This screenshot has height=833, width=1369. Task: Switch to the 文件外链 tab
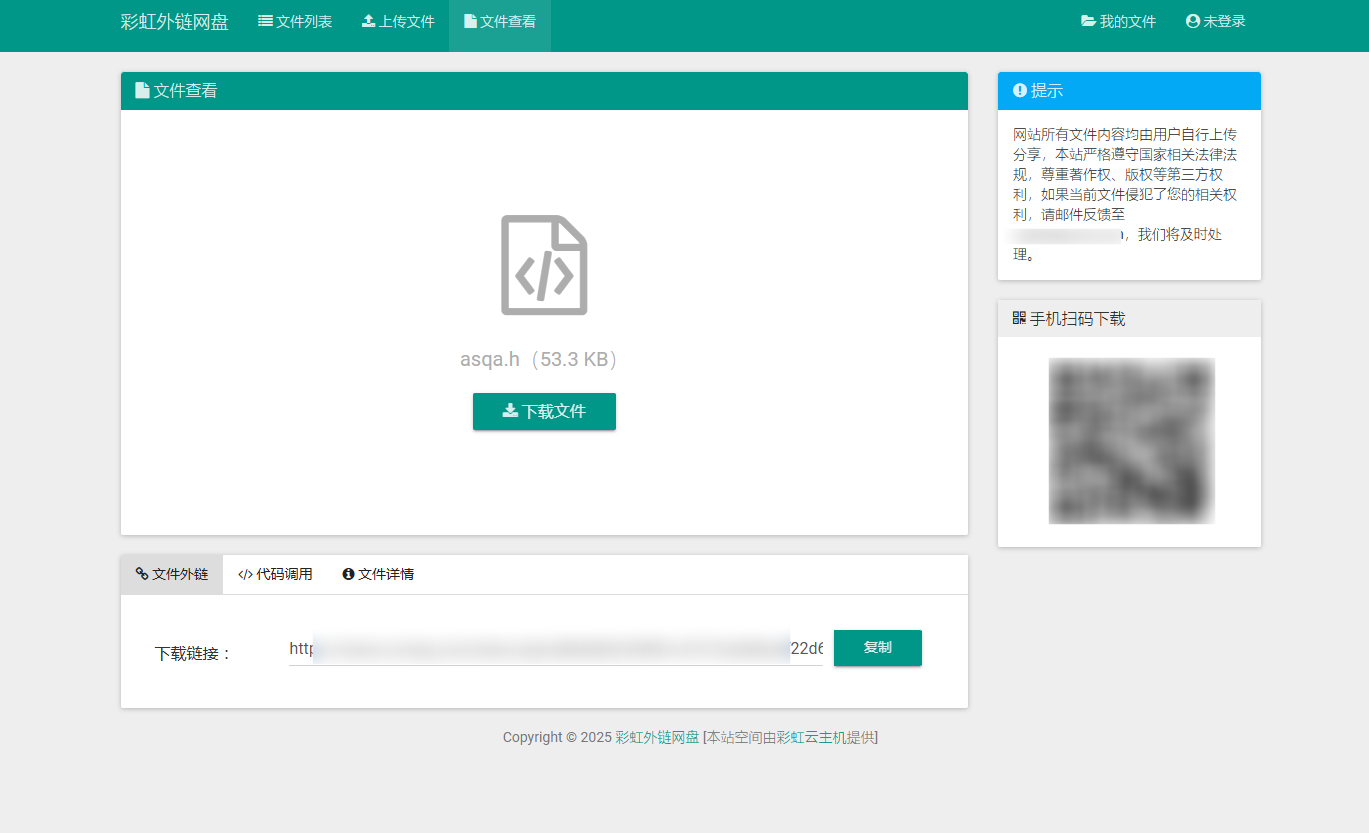172,575
